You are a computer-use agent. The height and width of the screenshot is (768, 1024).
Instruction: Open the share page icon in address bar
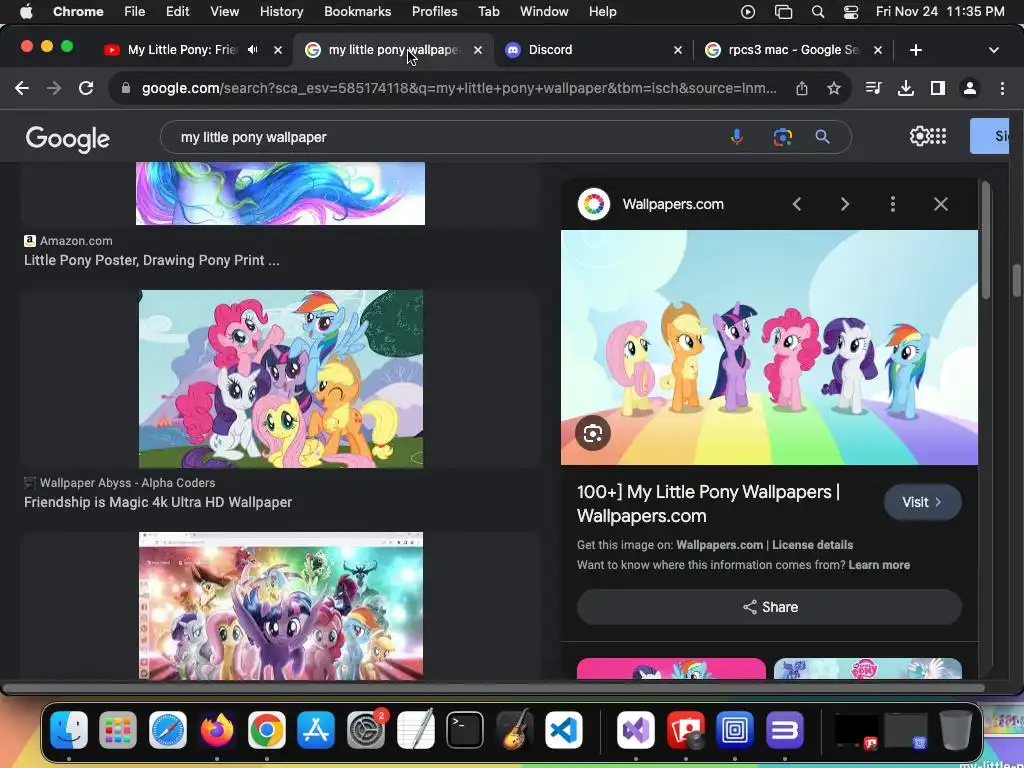pos(802,88)
